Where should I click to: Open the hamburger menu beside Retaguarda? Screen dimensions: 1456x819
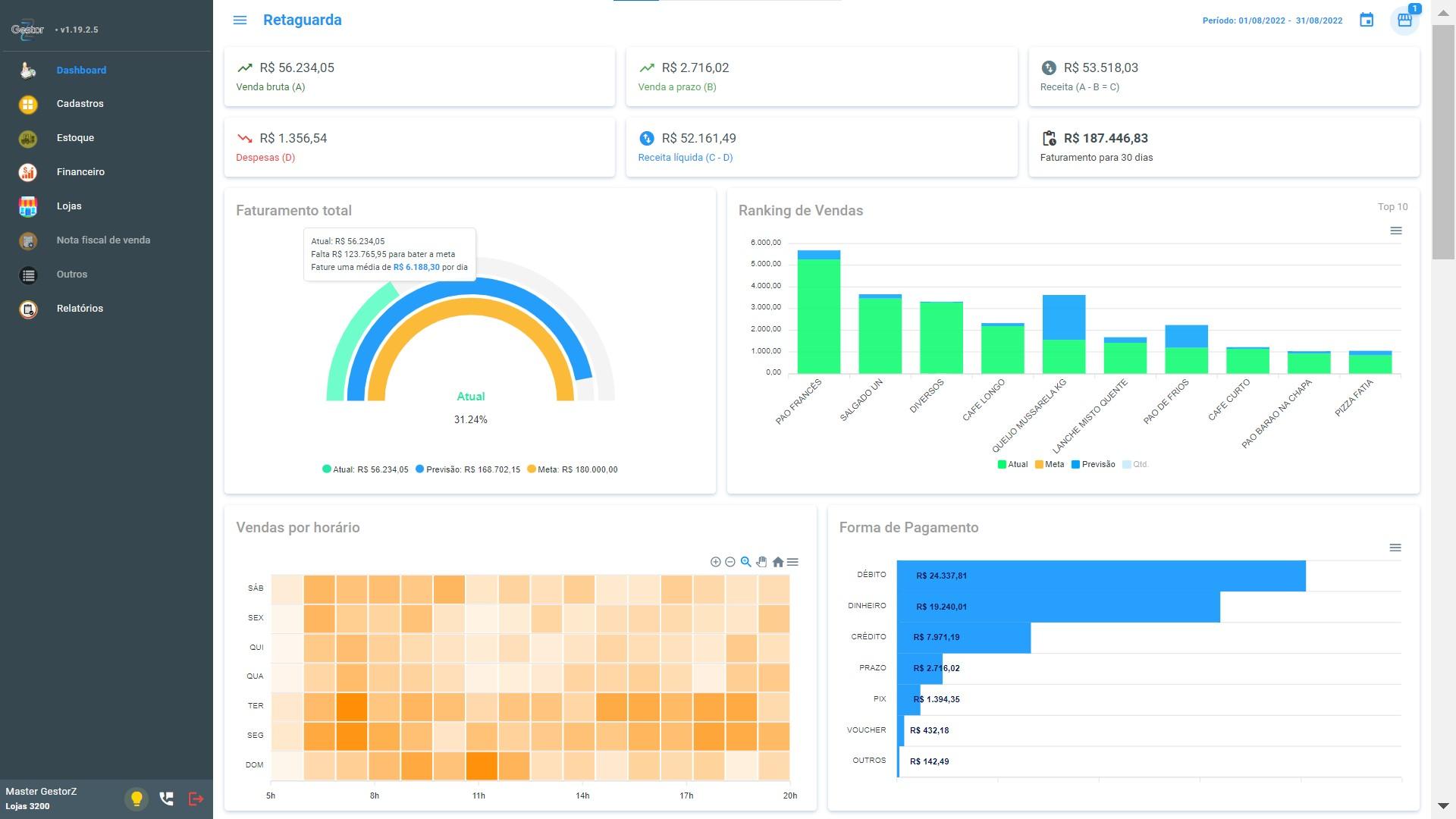tap(240, 20)
